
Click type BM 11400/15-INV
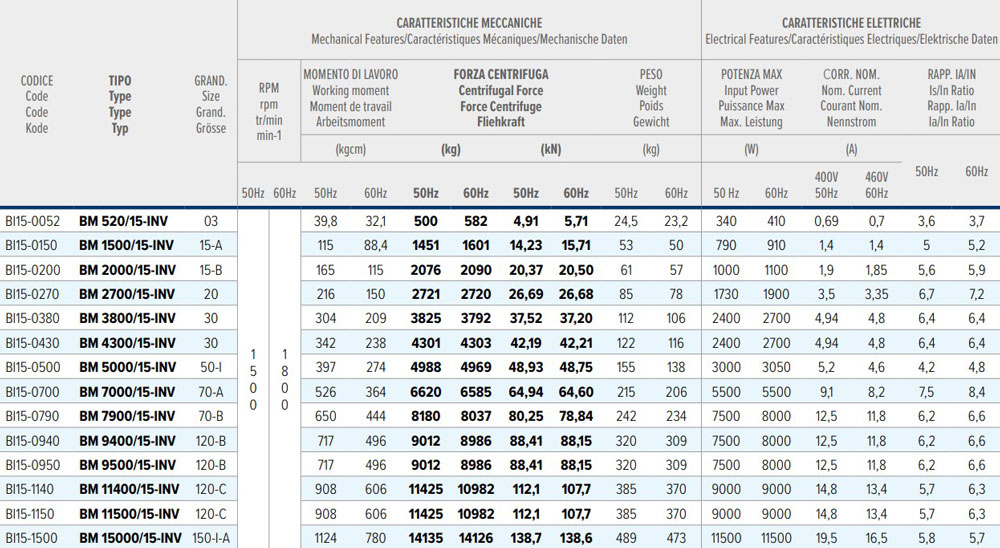pos(129,489)
